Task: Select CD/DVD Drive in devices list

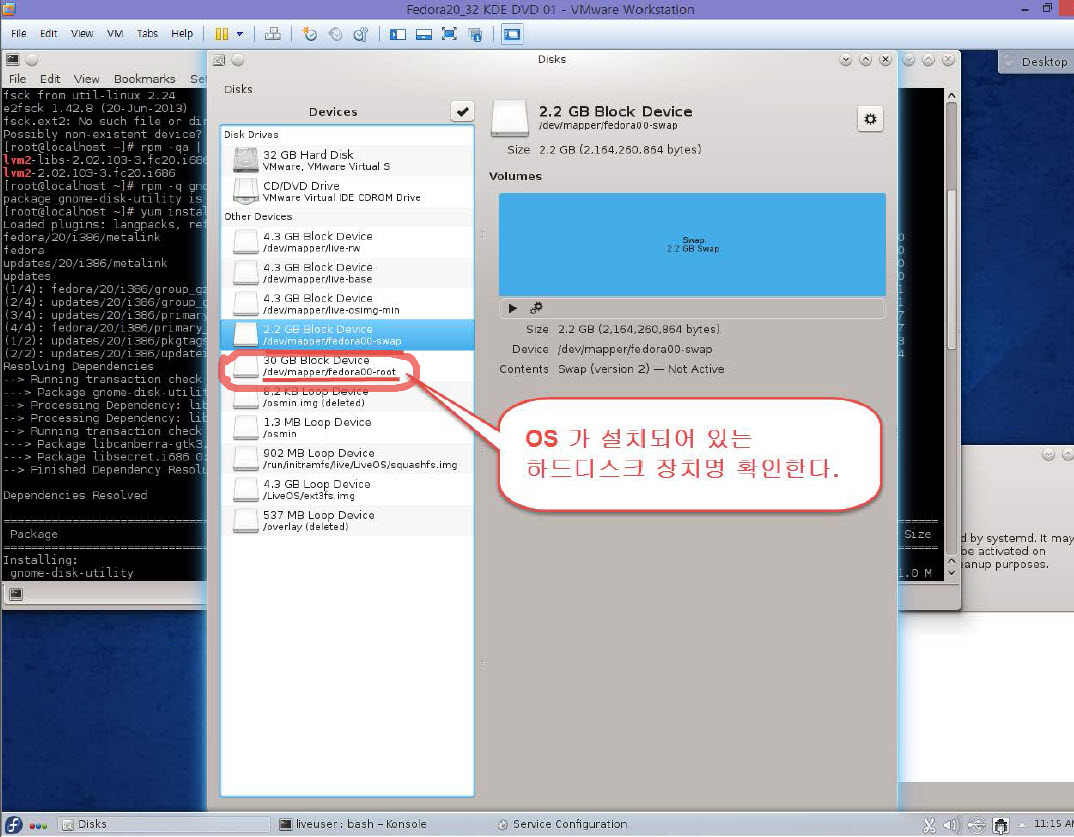Action: [x=347, y=191]
